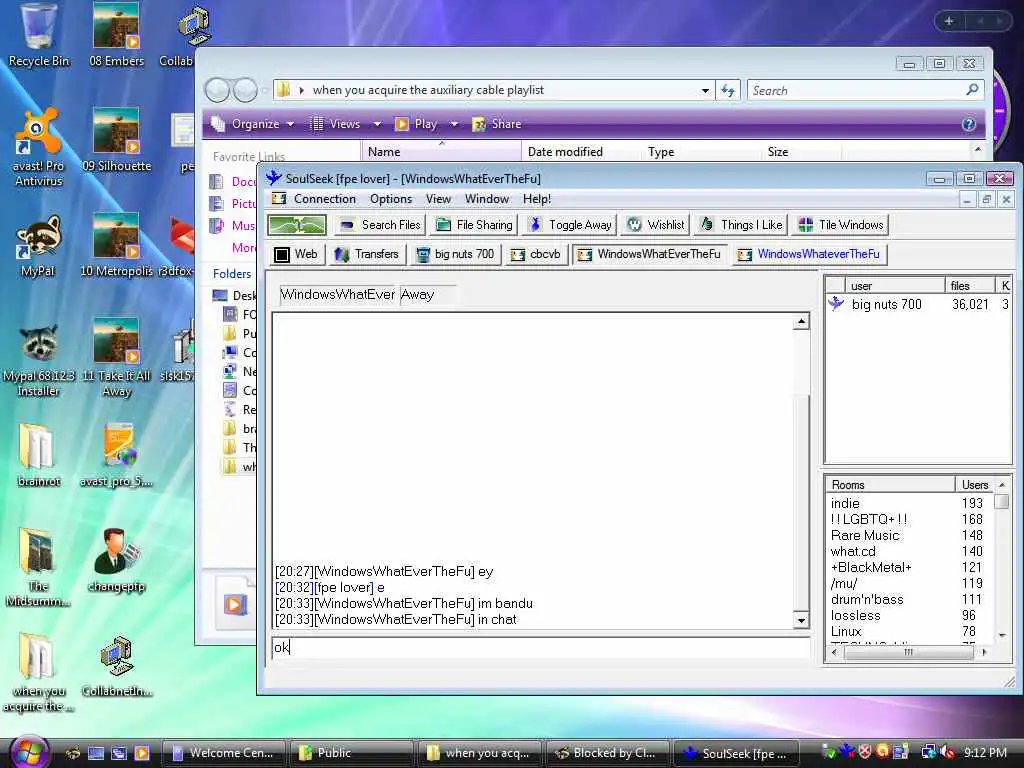This screenshot has width=1024, height=768.
Task: Click Share in Explorer toolbar
Action: click(x=497, y=124)
